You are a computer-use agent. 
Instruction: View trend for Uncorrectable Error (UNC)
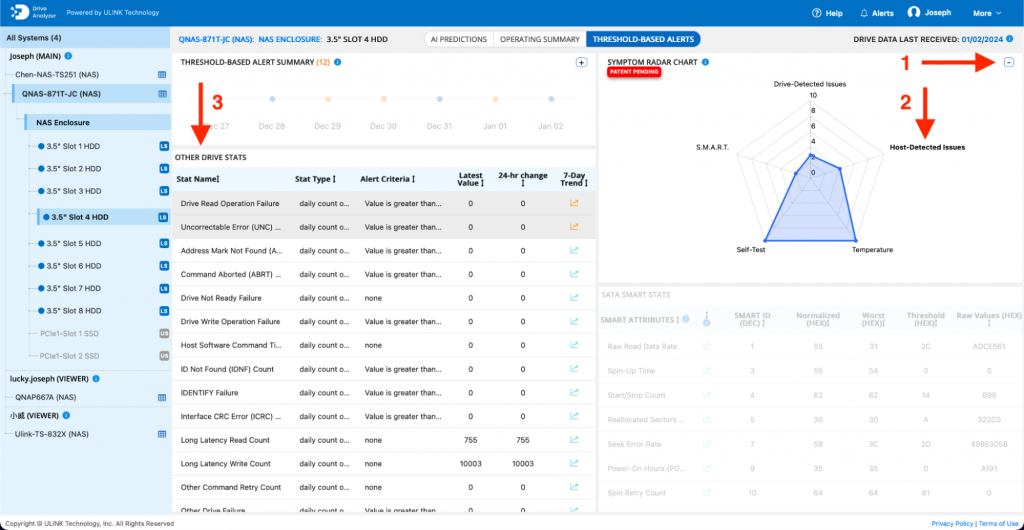pyautogui.click(x=574, y=226)
